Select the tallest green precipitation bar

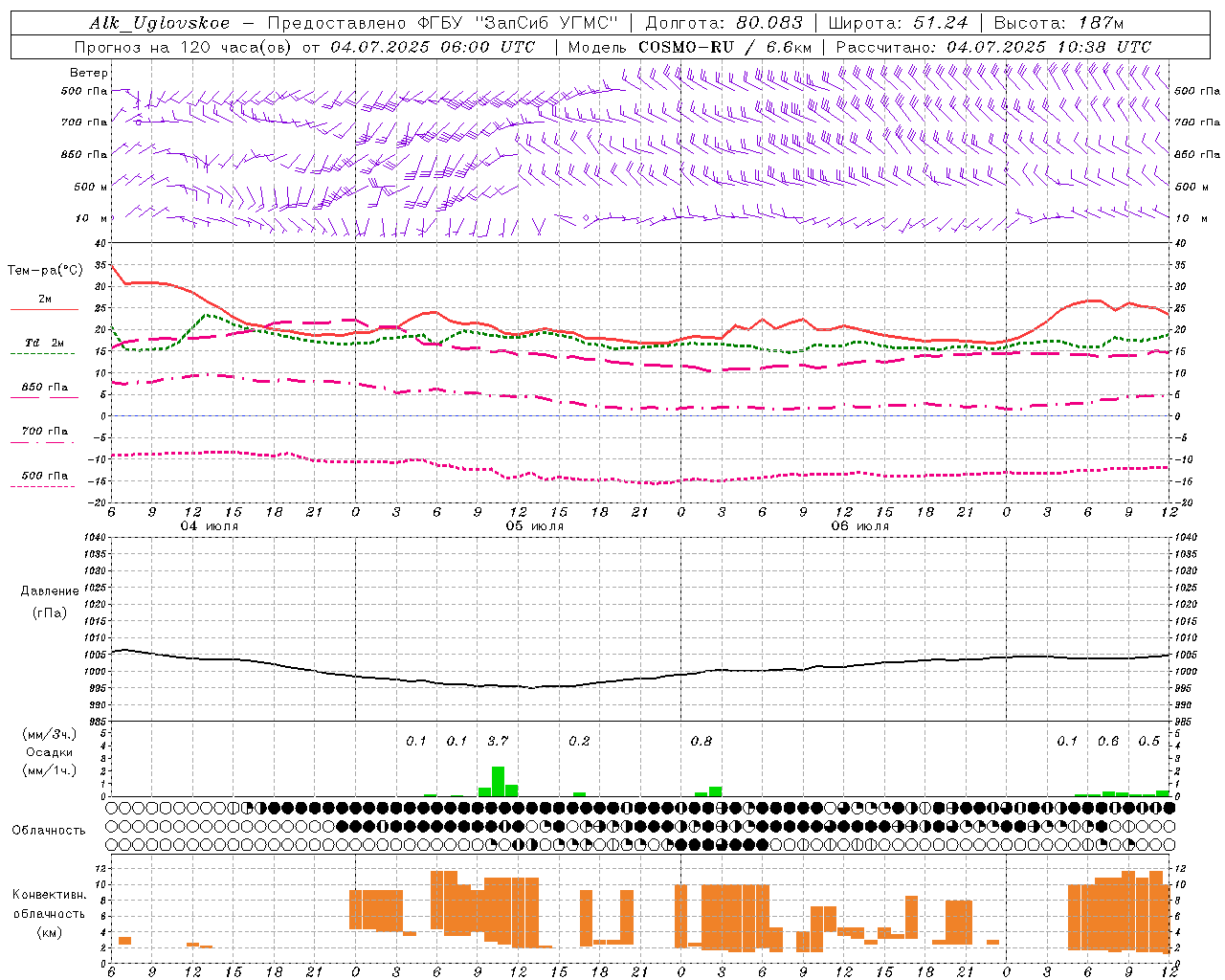tap(498, 781)
